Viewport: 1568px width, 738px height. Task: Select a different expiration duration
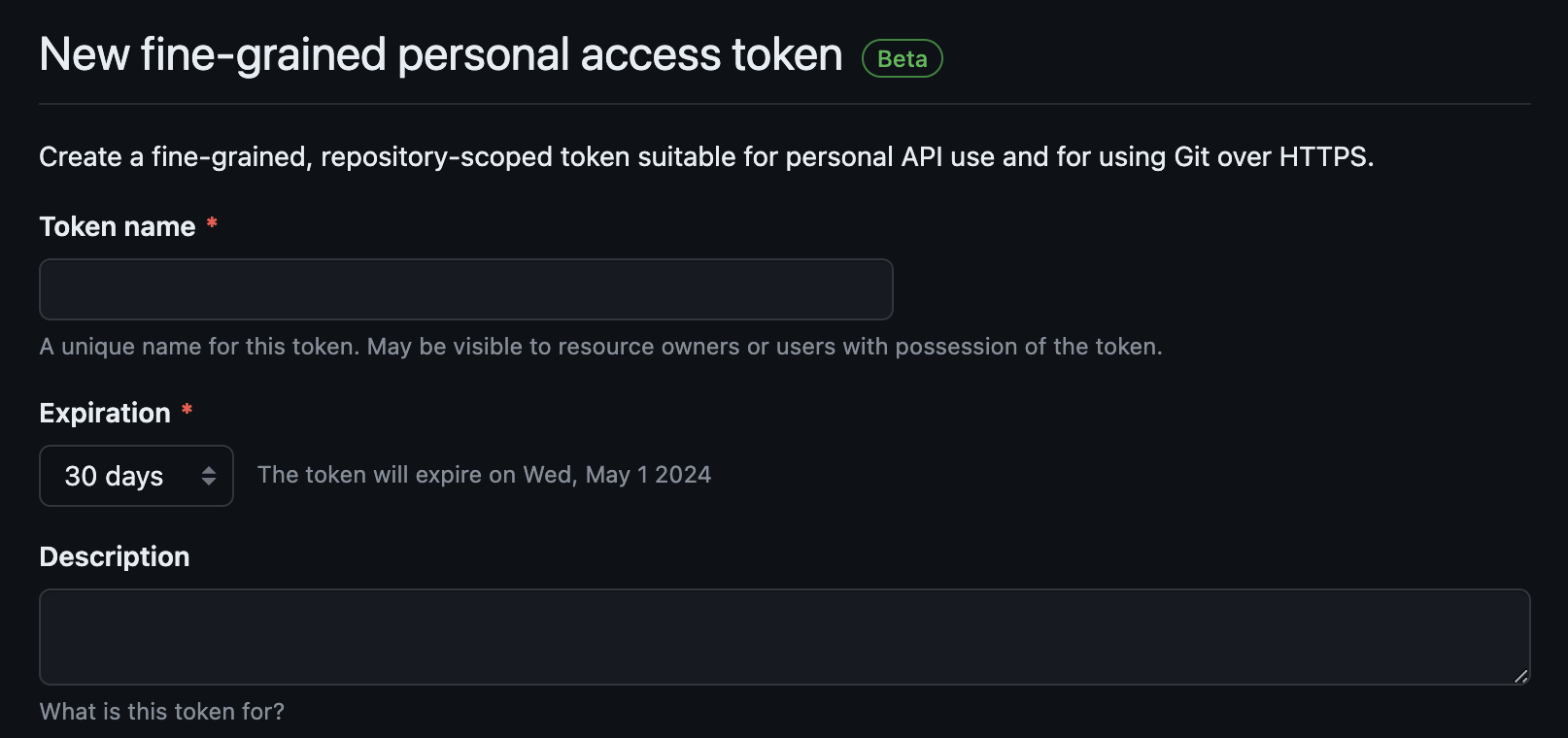click(x=136, y=476)
